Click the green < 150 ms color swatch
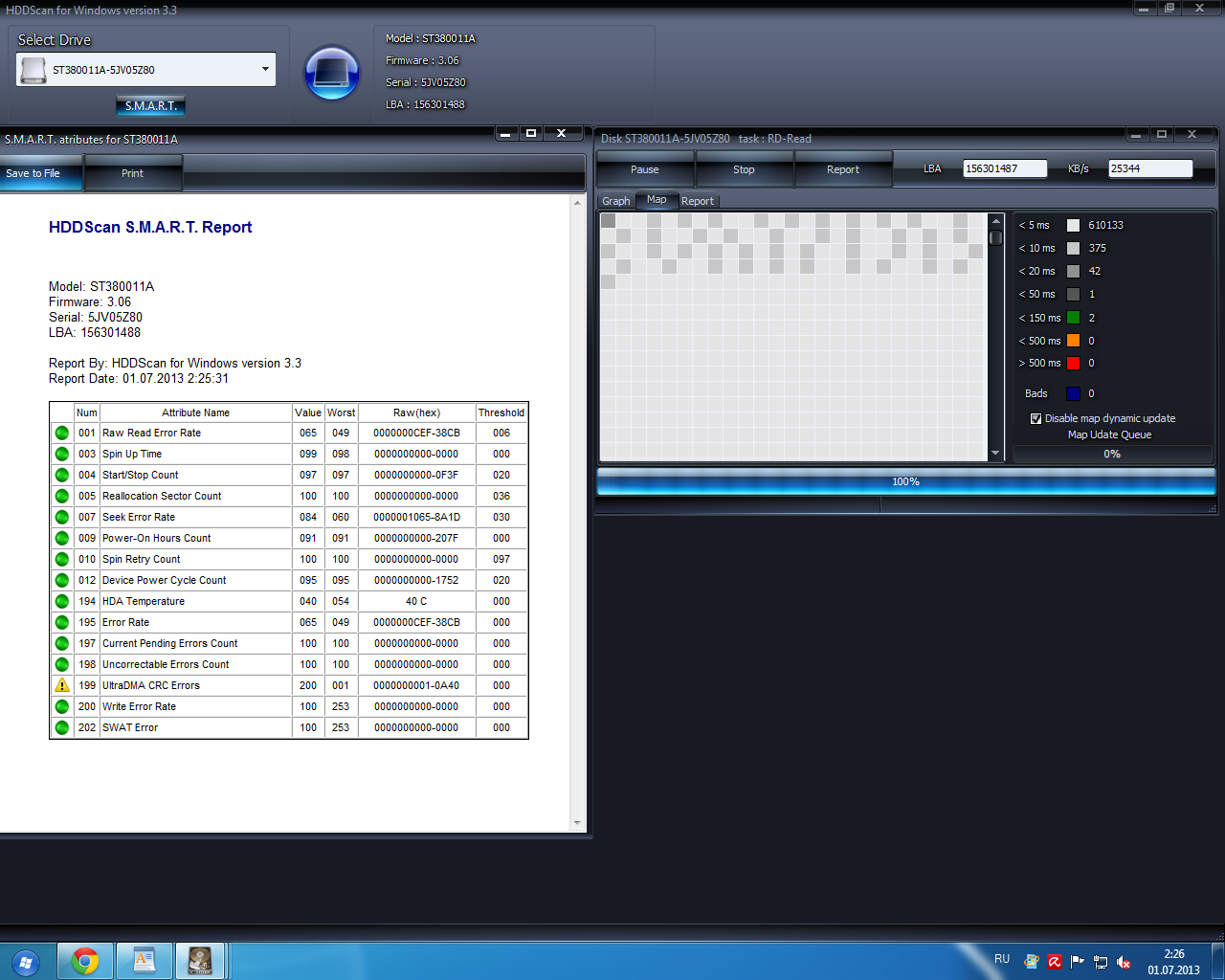The height and width of the screenshot is (980, 1225). coord(1073,318)
